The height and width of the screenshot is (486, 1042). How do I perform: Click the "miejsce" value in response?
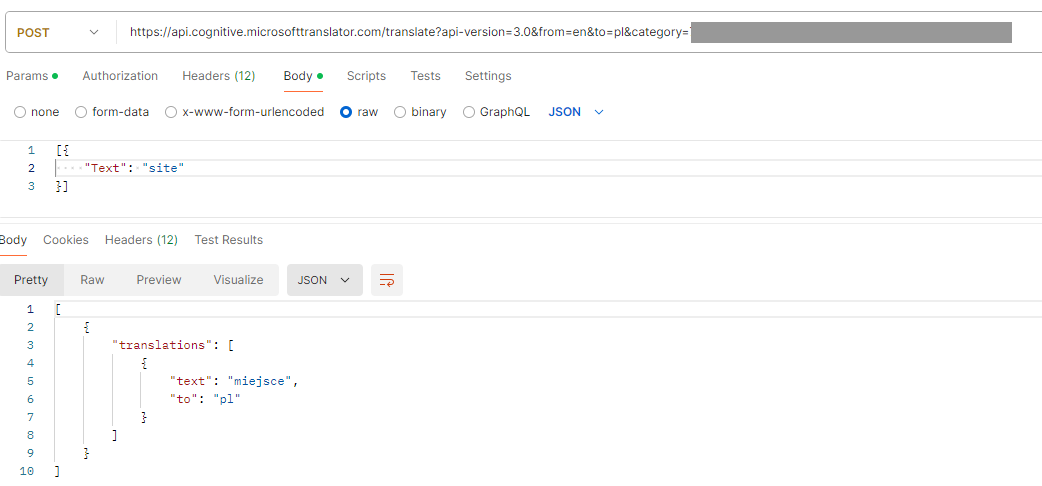pyautogui.click(x=260, y=381)
